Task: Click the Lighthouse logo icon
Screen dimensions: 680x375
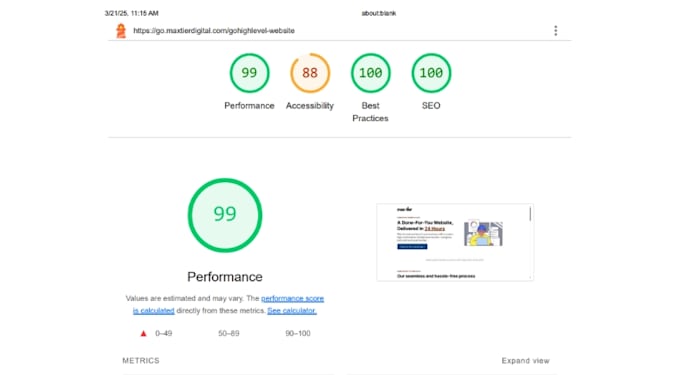Action: click(x=121, y=31)
